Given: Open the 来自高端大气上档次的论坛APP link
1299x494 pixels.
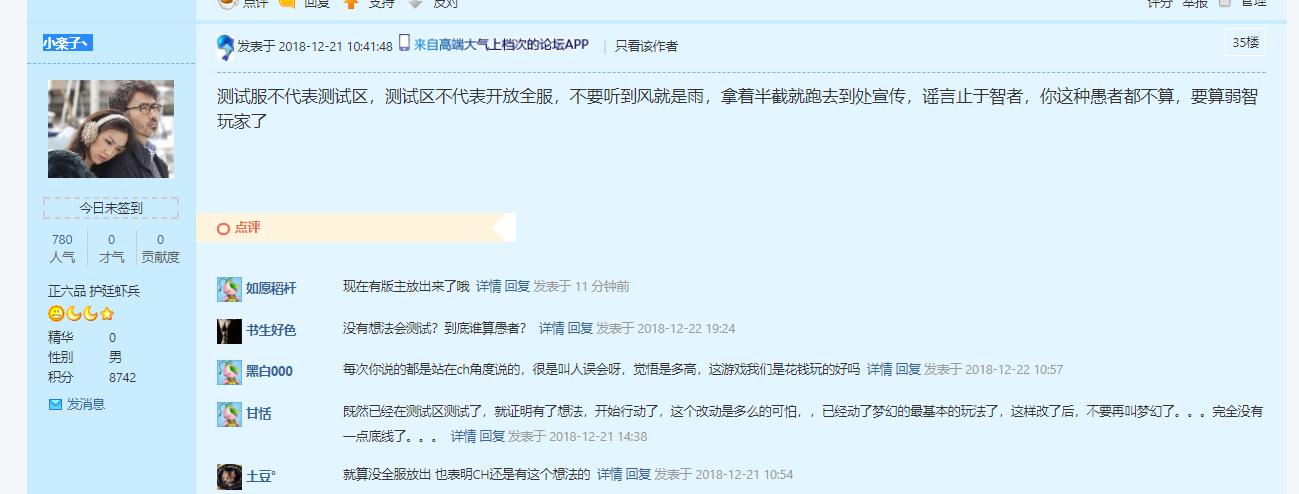Looking at the screenshot, I should coord(501,45).
